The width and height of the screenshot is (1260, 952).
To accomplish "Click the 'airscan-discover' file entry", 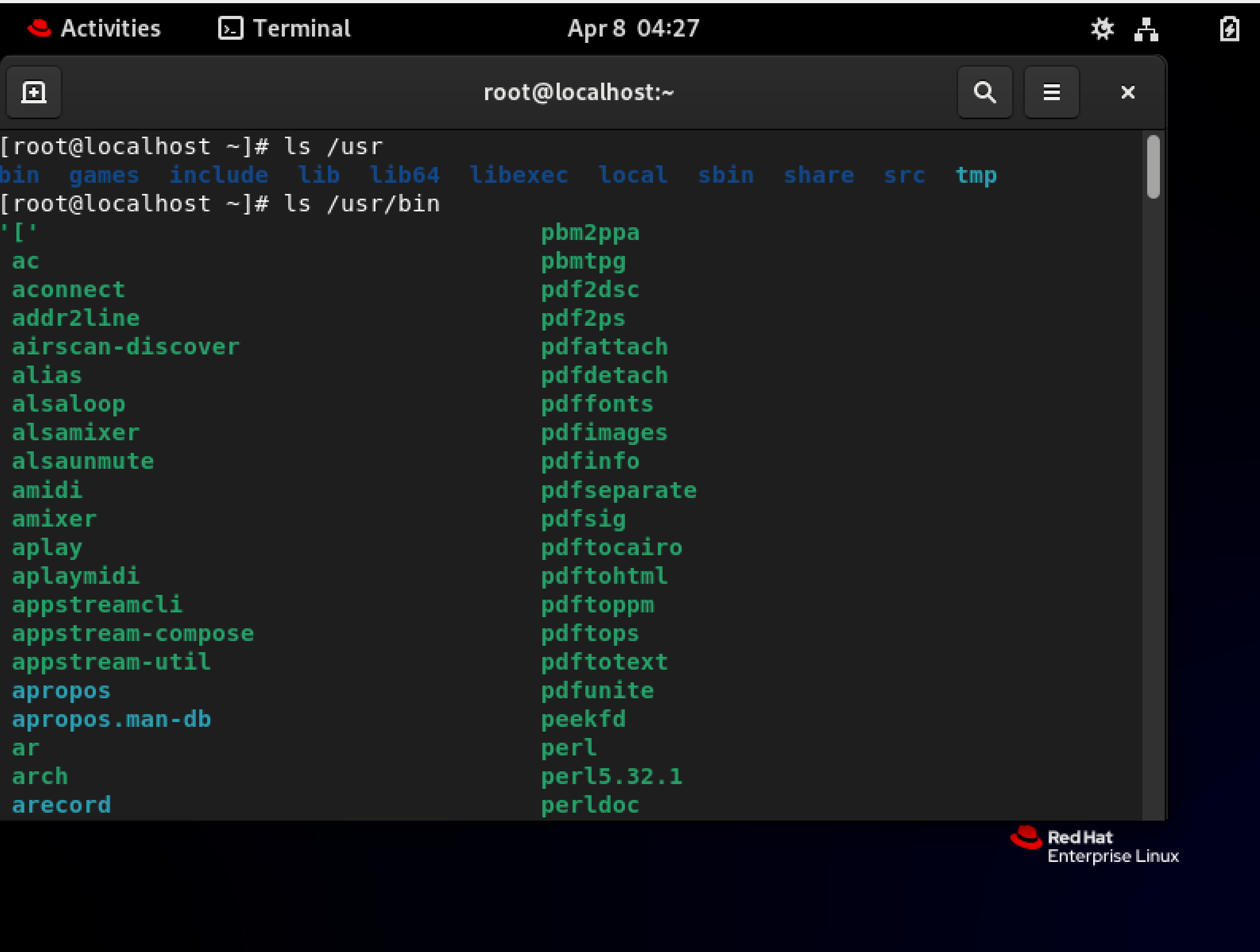I will coord(126,347).
